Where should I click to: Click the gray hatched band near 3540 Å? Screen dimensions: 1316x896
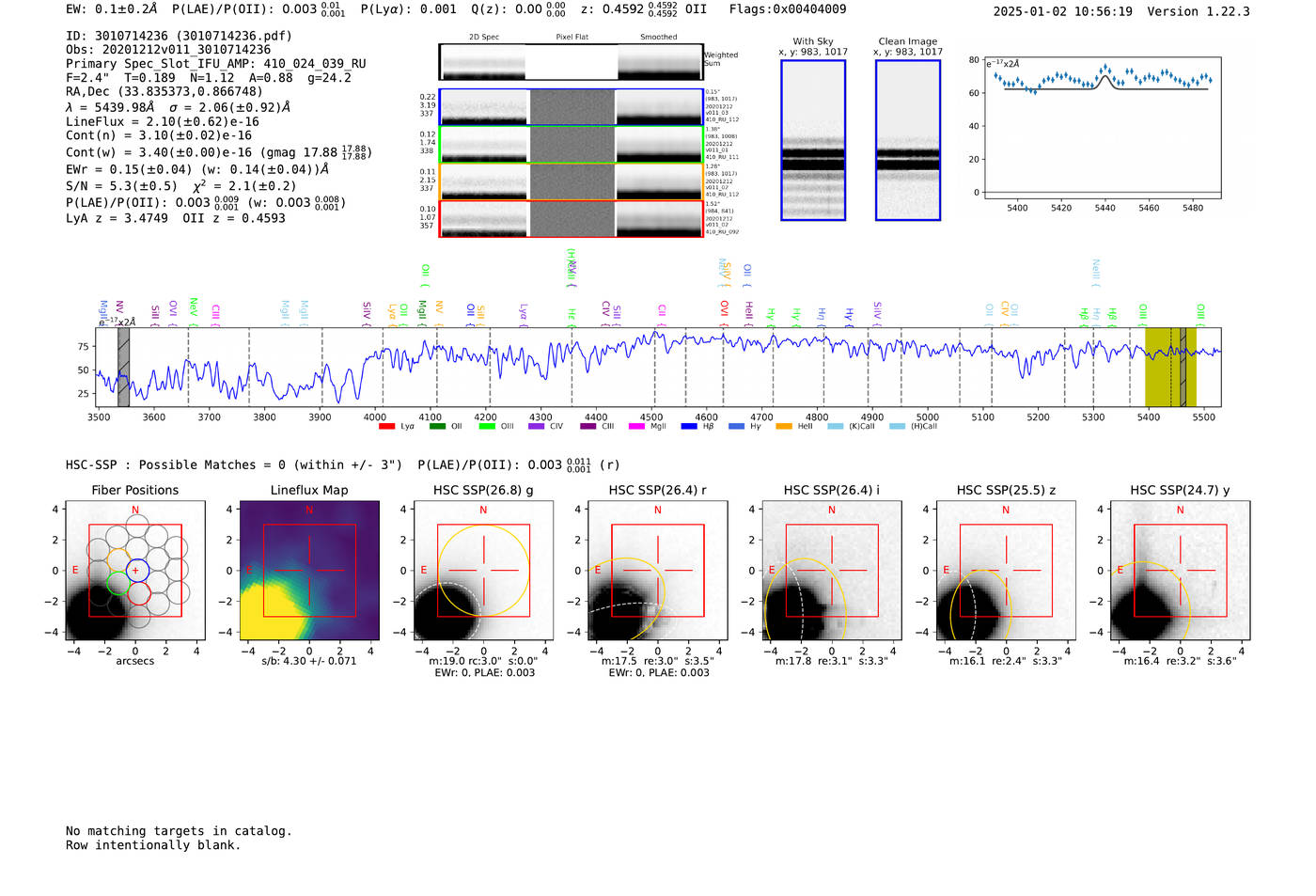(123, 367)
